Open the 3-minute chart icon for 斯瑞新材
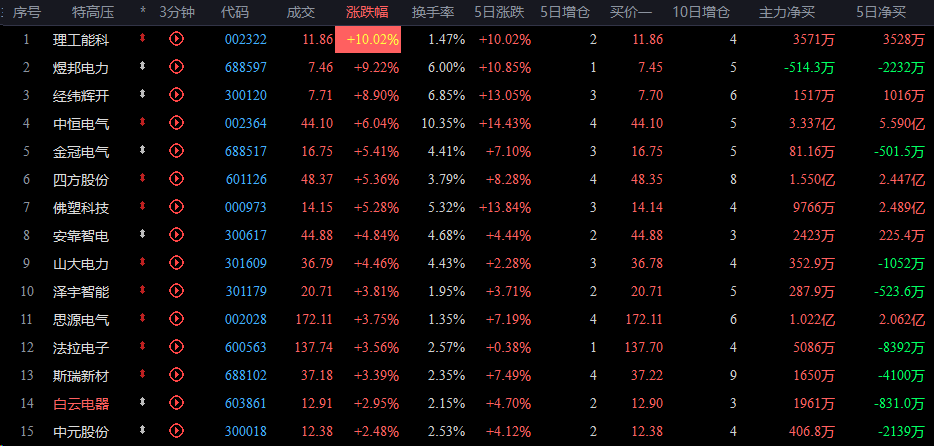 176,375
